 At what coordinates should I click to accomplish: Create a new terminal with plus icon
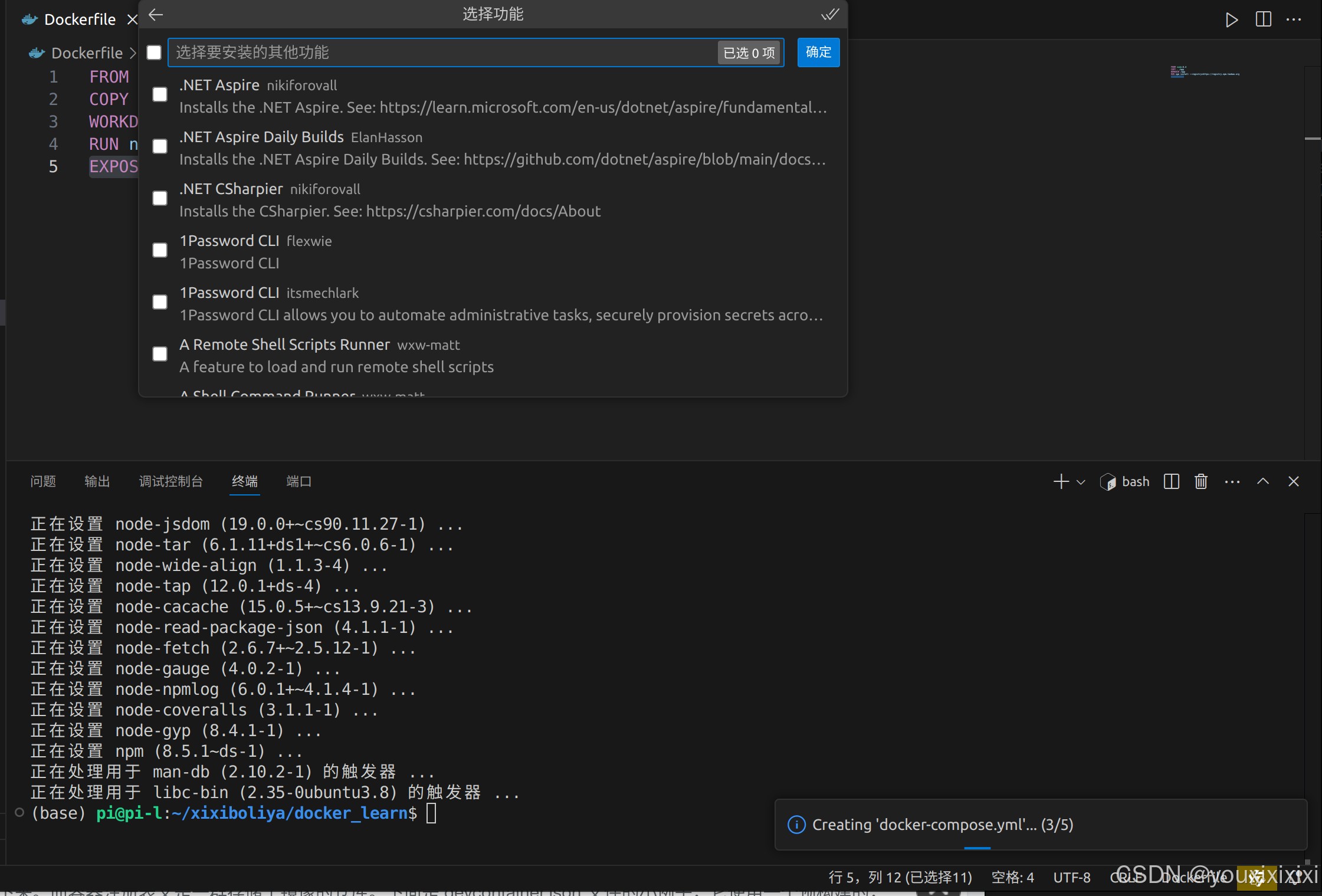coord(1061,482)
